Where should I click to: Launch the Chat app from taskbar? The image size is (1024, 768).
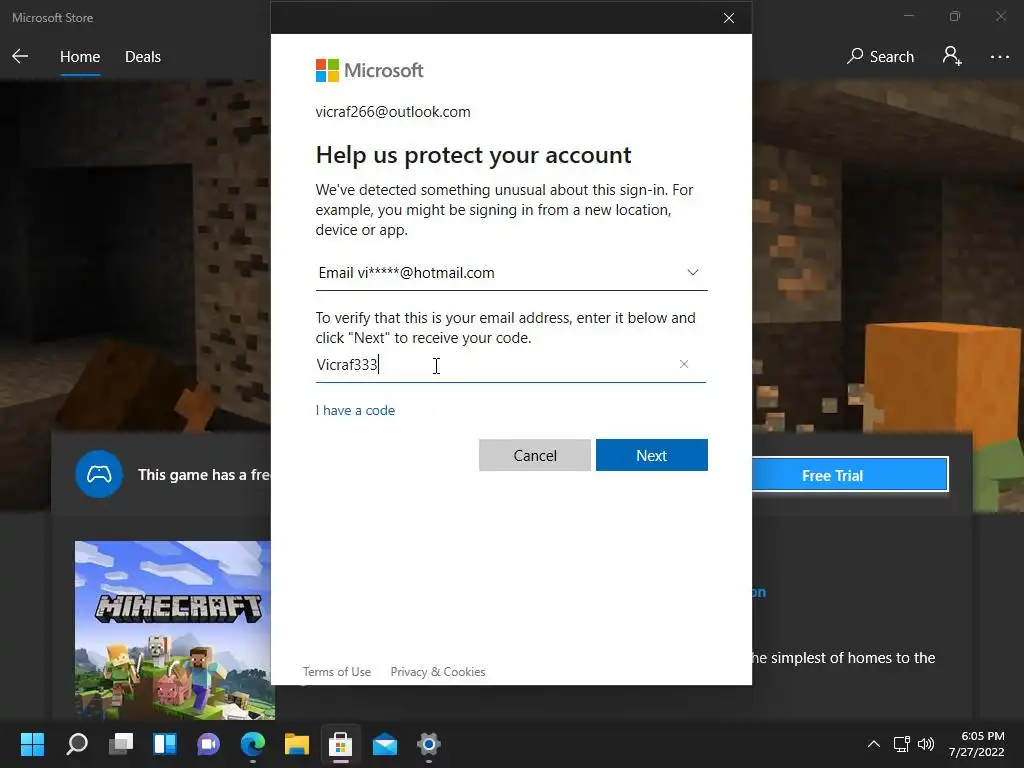coord(208,744)
